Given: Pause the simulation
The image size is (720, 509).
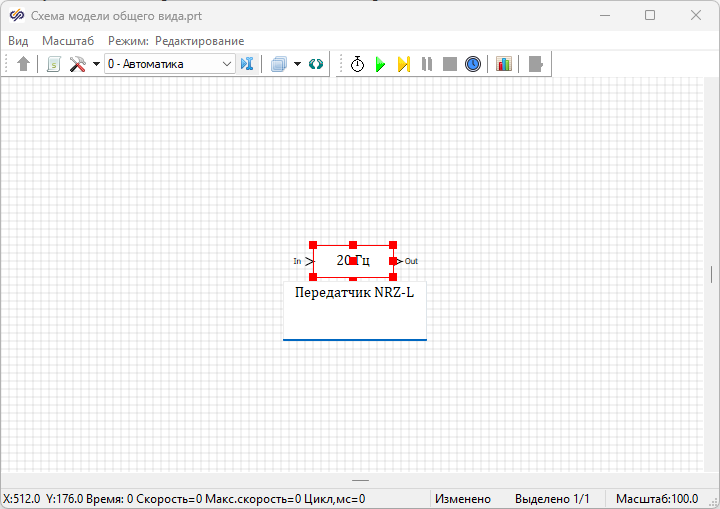Looking at the screenshot, I should (427, 64).
